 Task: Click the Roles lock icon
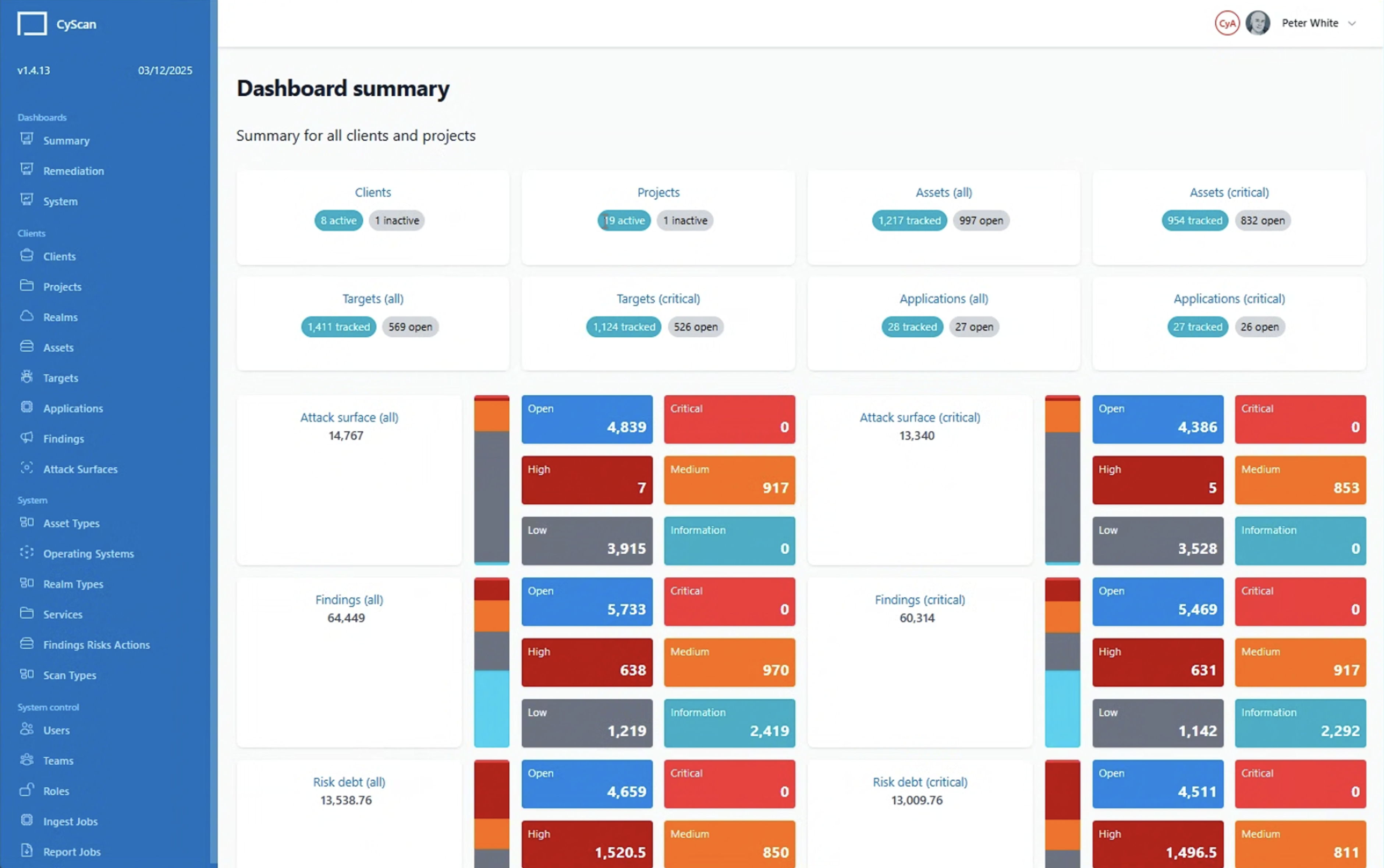26,790
